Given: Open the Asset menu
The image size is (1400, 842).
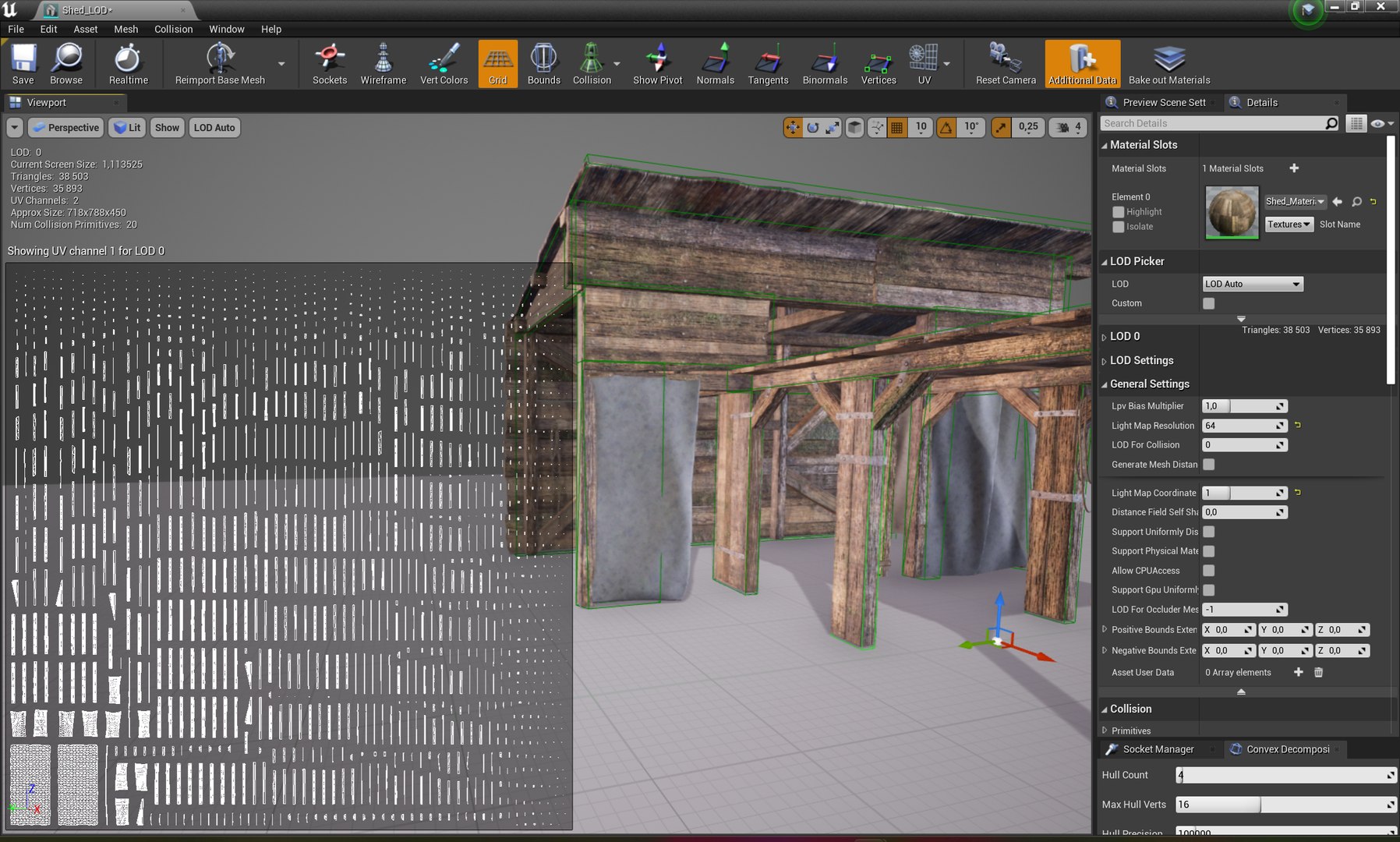Looking at the screenshot, I should point(86,29).
